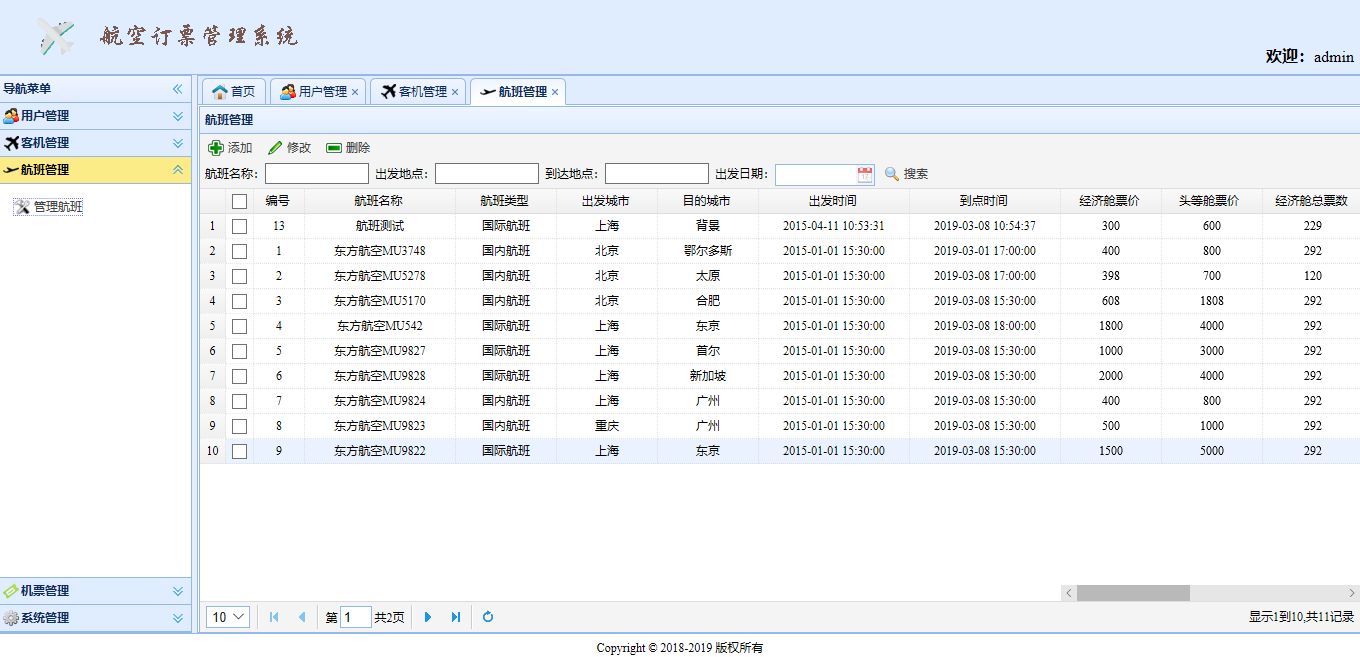Collapse the 航班管理 accordion panel
The image size is (1360, 657).
(x=178, y=170)
